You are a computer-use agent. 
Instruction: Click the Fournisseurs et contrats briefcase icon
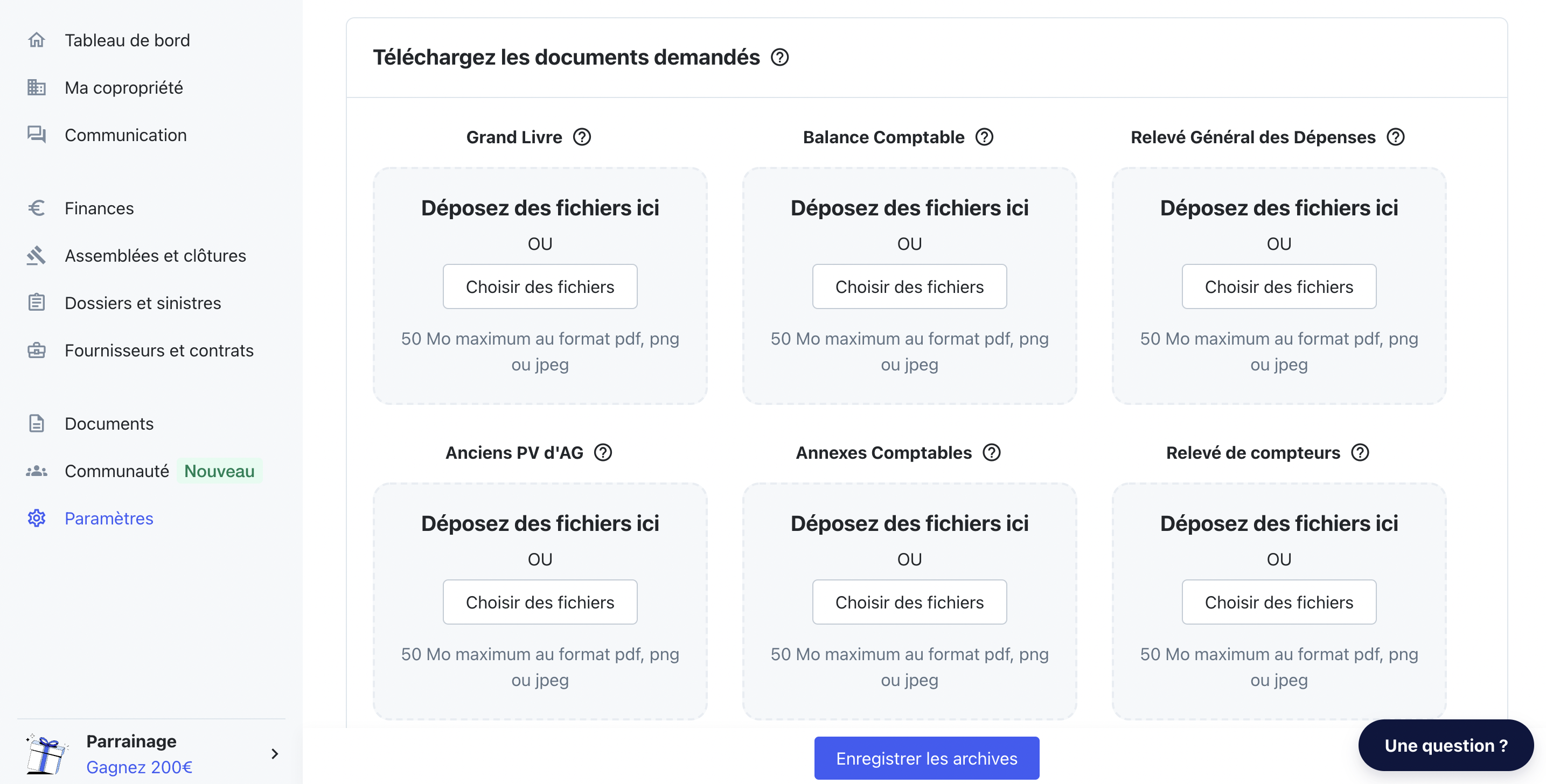(x=37, y=351)
